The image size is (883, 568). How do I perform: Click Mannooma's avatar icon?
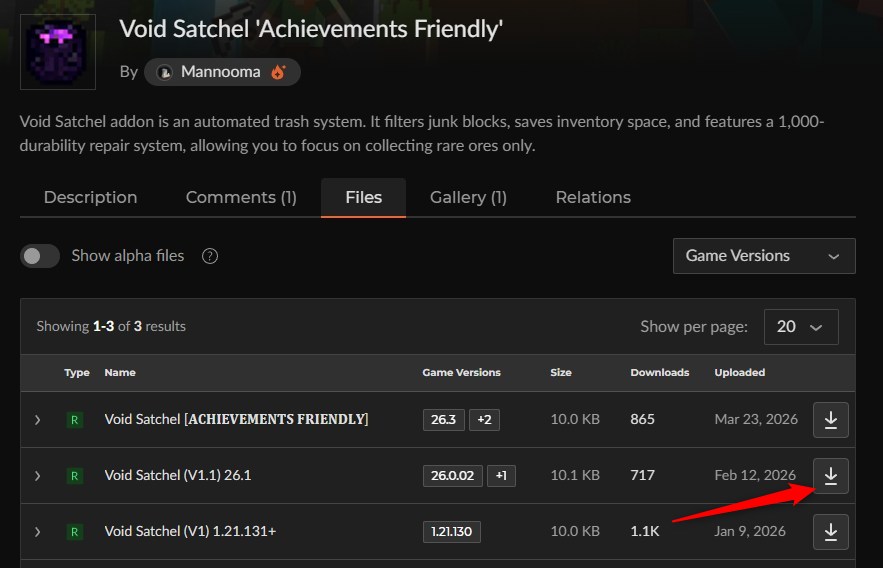(164, 72)
